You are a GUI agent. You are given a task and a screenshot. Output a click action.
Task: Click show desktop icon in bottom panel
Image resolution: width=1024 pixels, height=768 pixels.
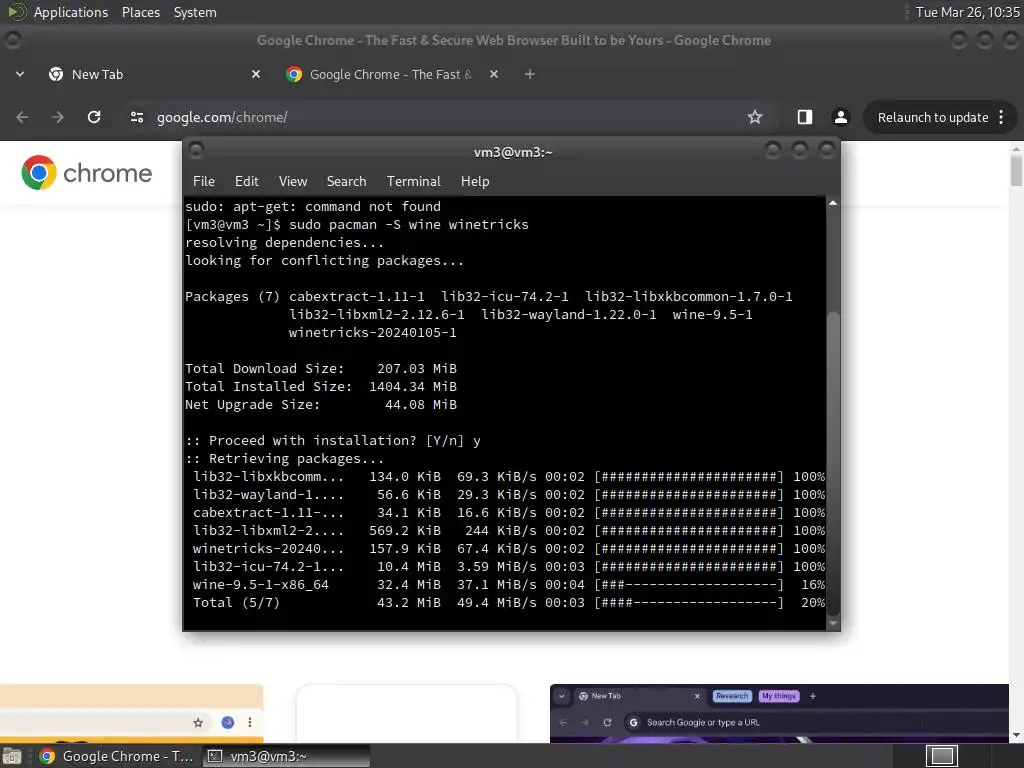[x=12, y=756]
